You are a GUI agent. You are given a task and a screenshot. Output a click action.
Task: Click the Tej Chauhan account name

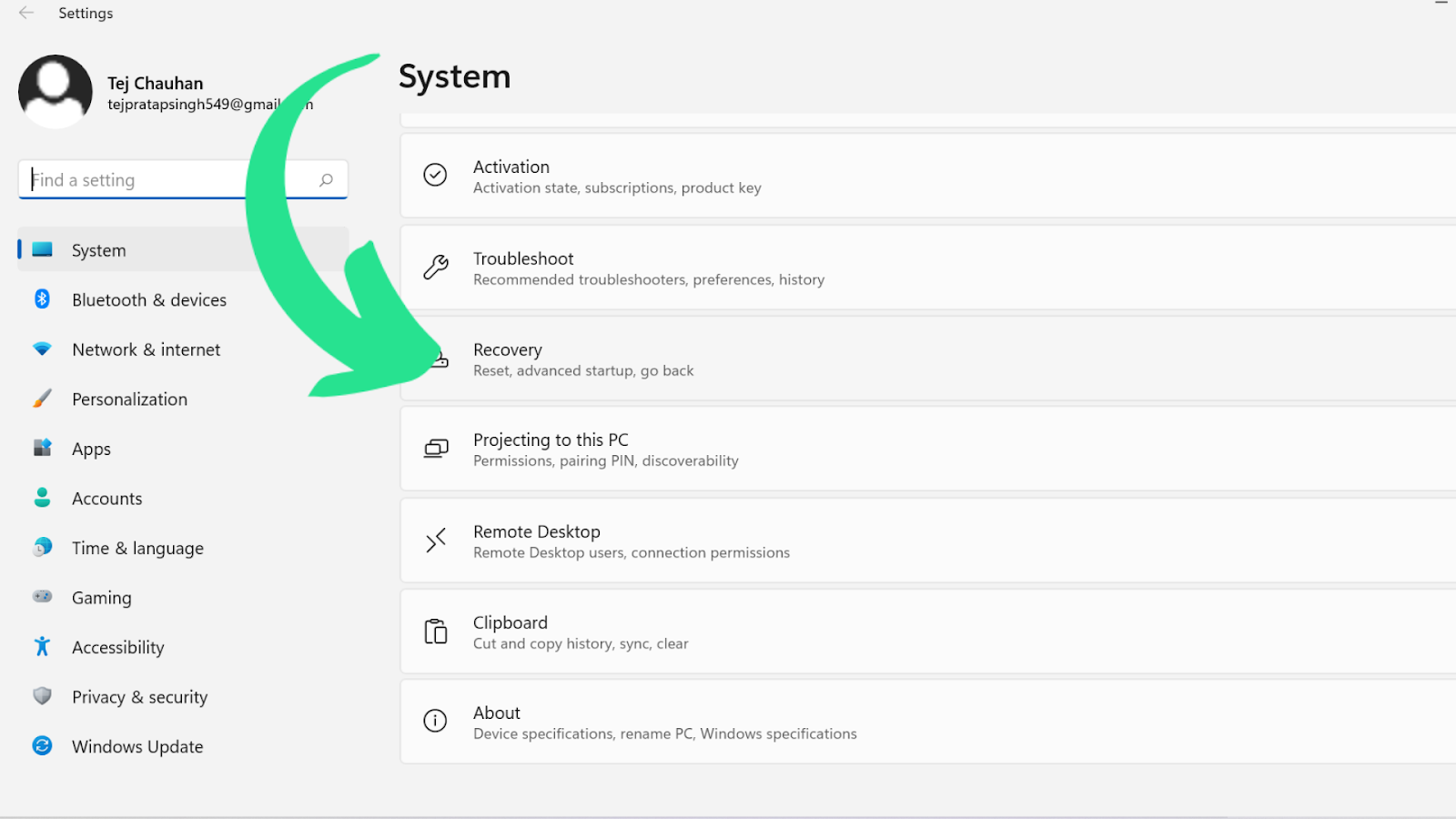(x=156, y=83)
